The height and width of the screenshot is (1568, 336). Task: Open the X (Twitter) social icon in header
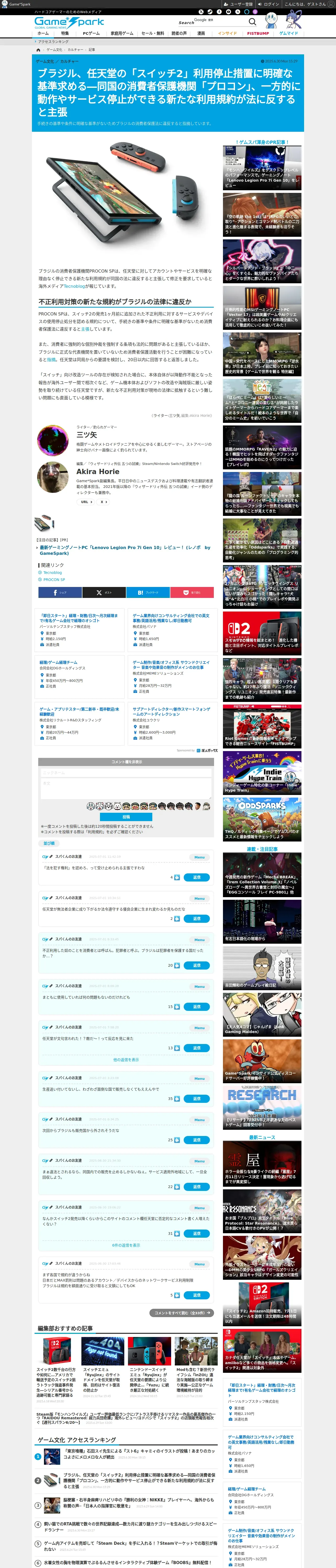(201, 11)
